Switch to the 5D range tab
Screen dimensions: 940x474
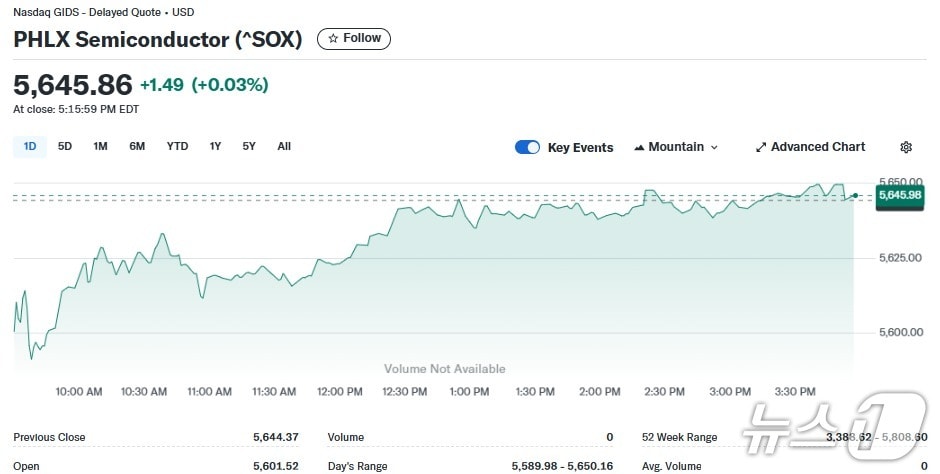65,146
